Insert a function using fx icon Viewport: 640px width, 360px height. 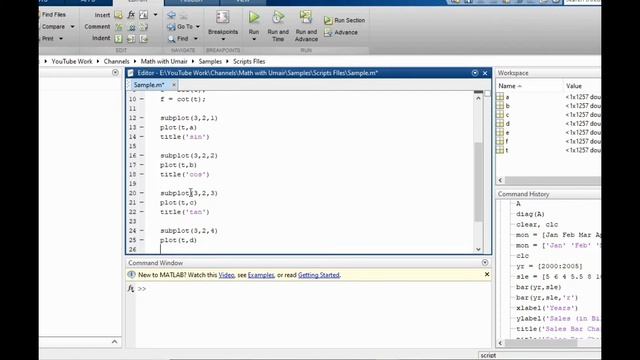point(131,15)
